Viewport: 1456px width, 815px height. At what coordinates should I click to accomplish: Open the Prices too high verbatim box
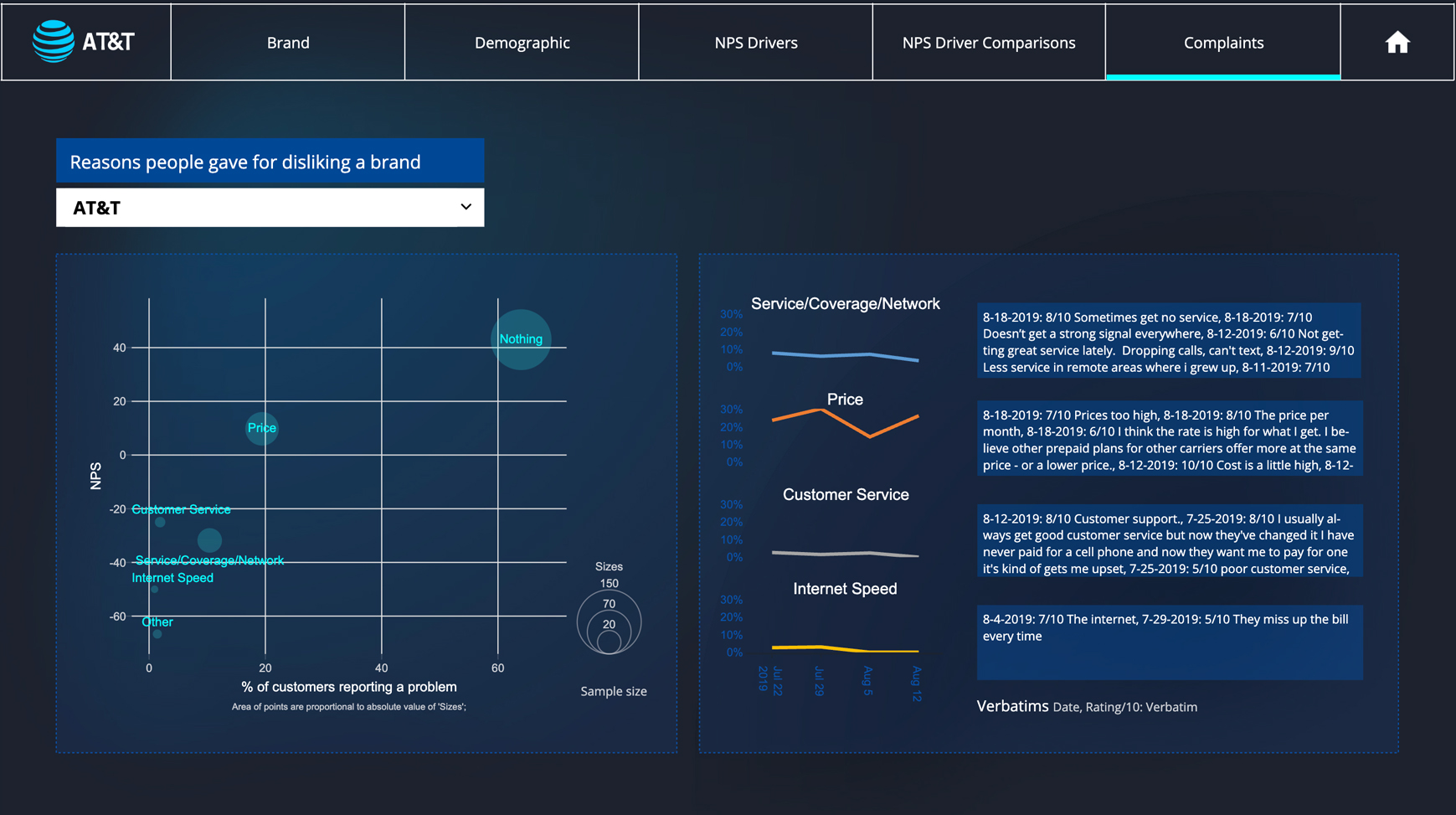pyautogui.click(x=1170, y=438)
